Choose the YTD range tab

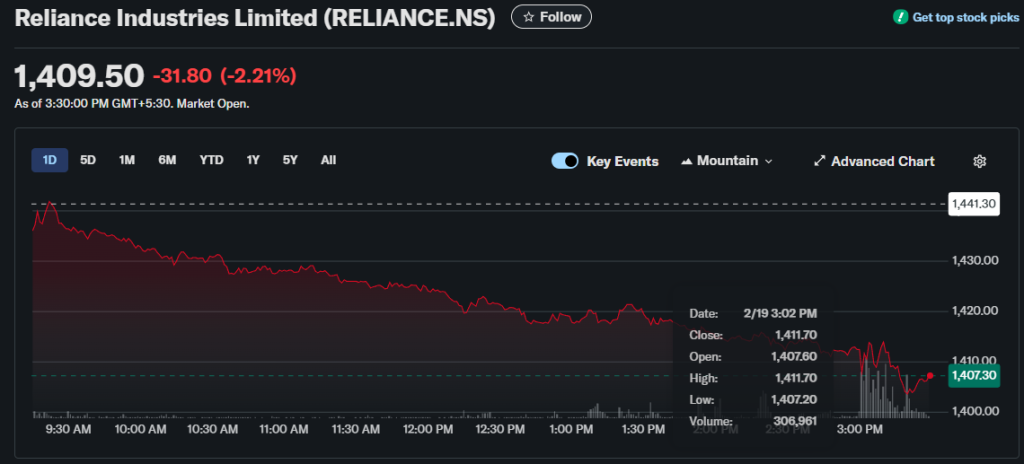click(x=212, y=160)
